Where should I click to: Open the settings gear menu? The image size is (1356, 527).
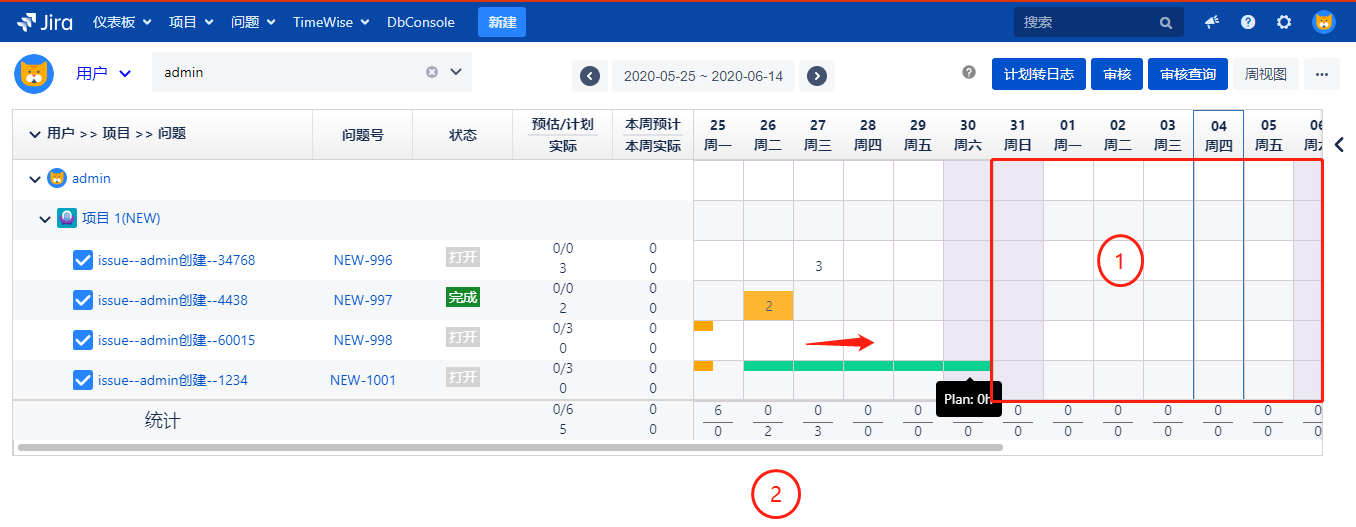(1284, 22)
